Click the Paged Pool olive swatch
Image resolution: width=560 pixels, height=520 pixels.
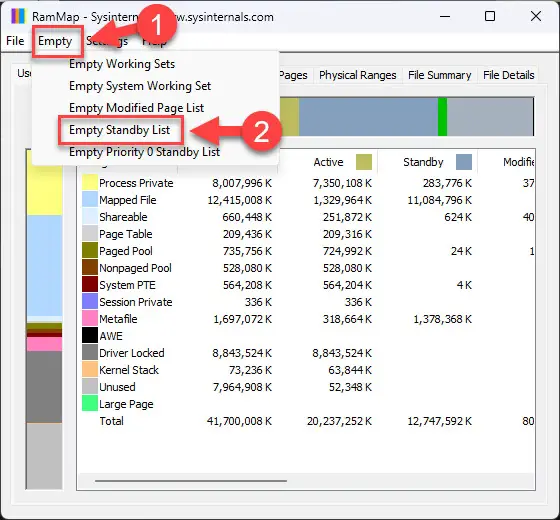[x=90, y=250]
